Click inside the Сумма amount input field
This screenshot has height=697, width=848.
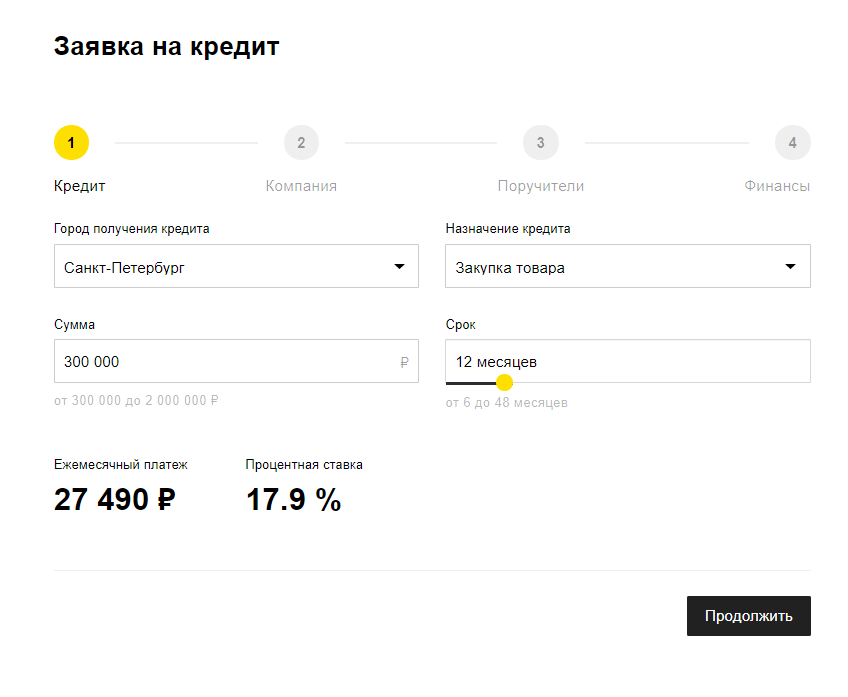200,361
